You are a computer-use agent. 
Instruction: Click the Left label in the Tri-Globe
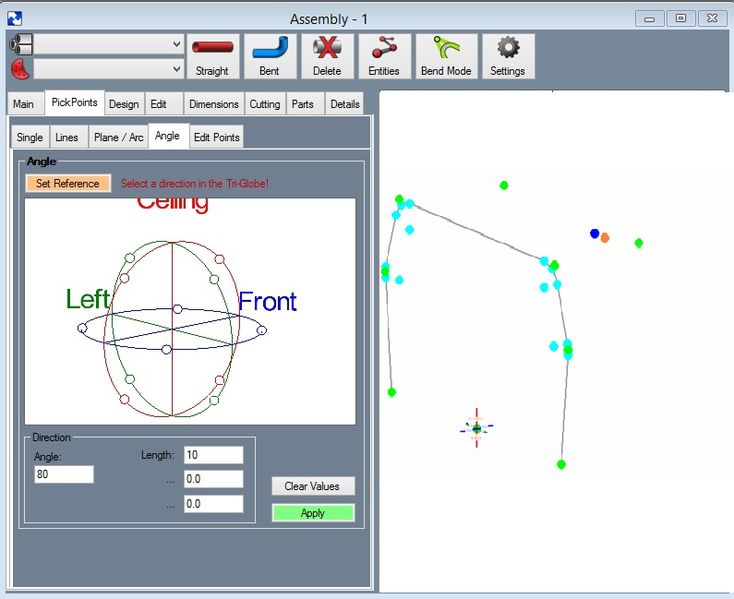click(88, 299)
